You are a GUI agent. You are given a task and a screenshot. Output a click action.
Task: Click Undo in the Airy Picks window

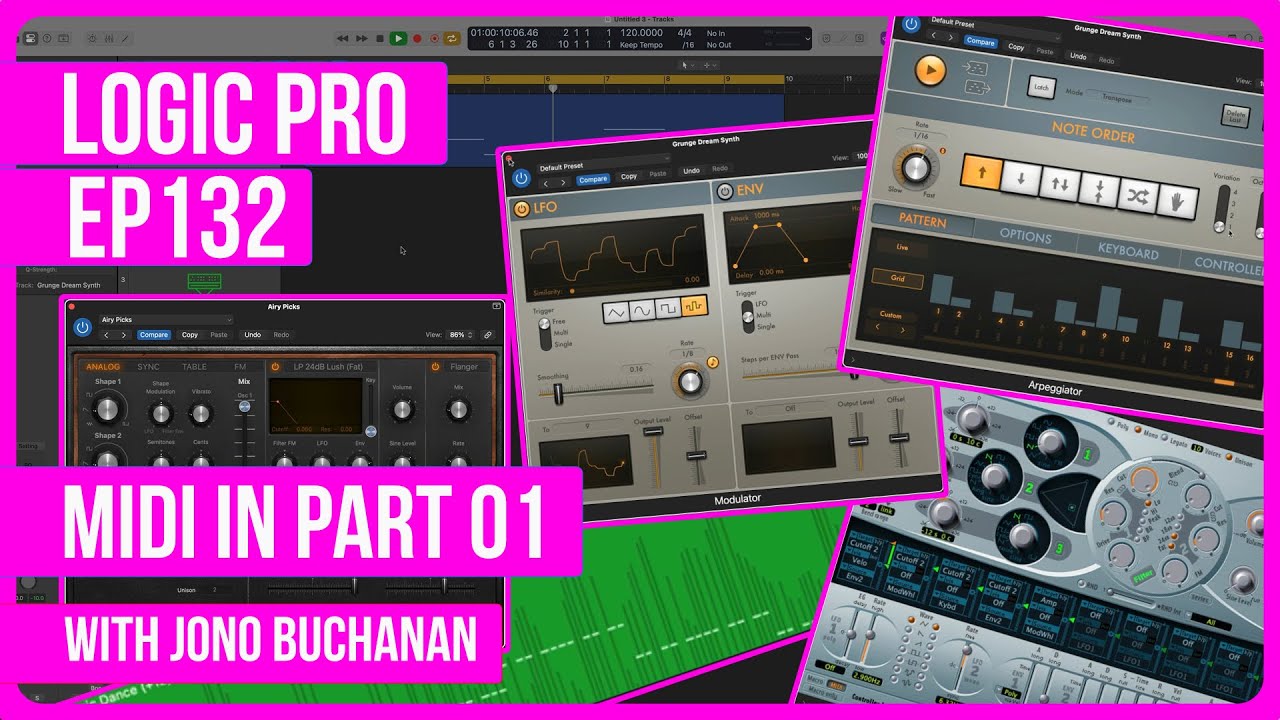click(252, 335)
